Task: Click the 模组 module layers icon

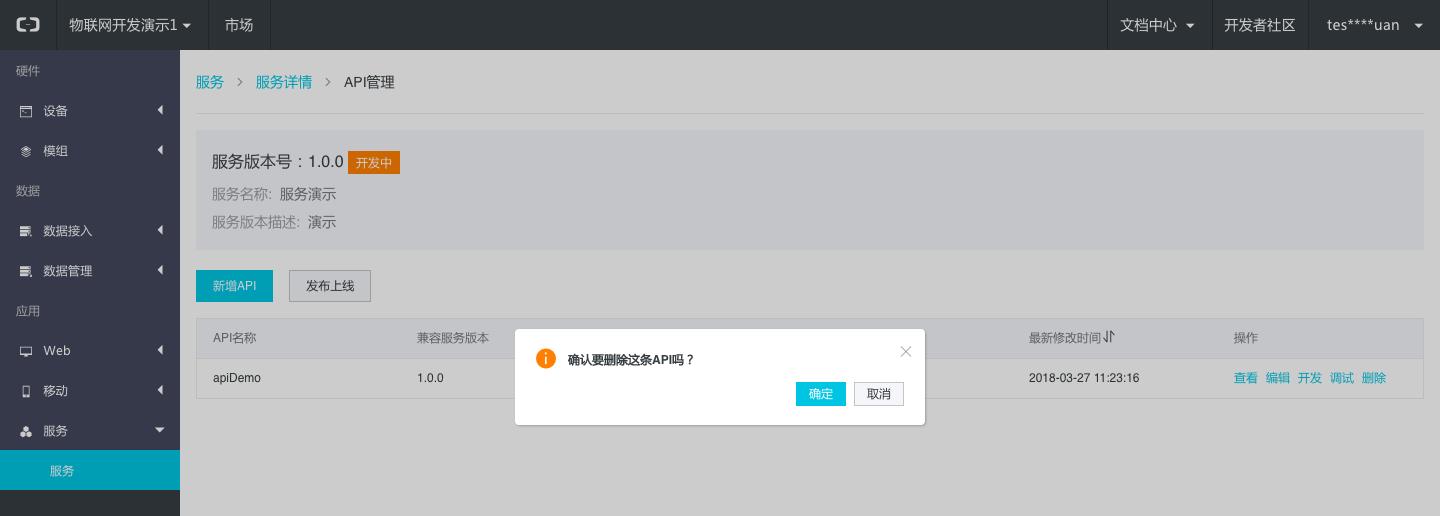Action: click(26, 151)
